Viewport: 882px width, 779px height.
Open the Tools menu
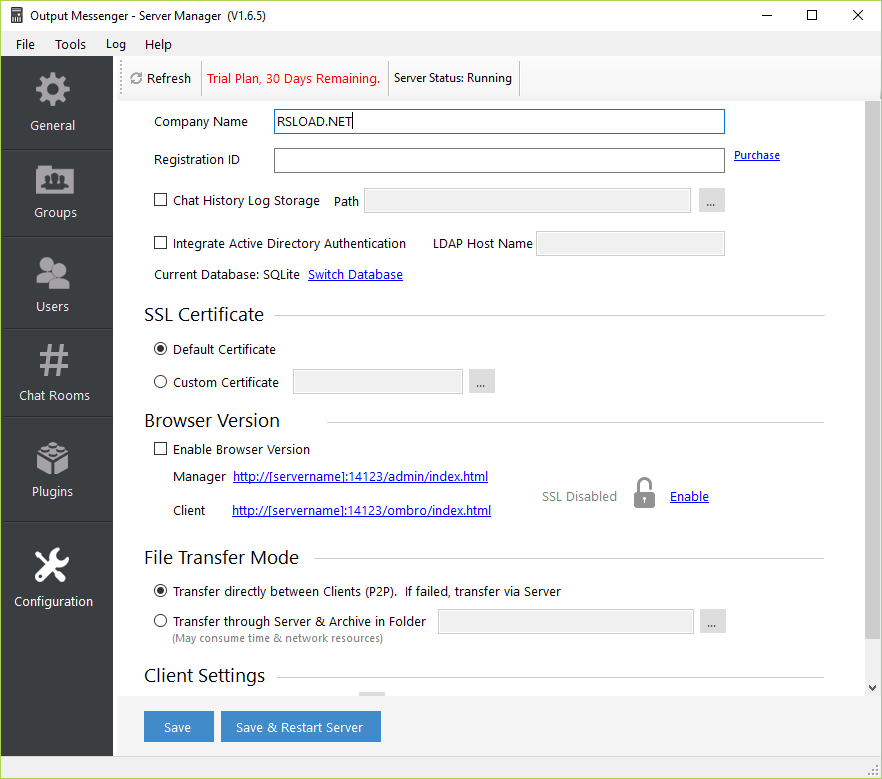pos(70,44)
